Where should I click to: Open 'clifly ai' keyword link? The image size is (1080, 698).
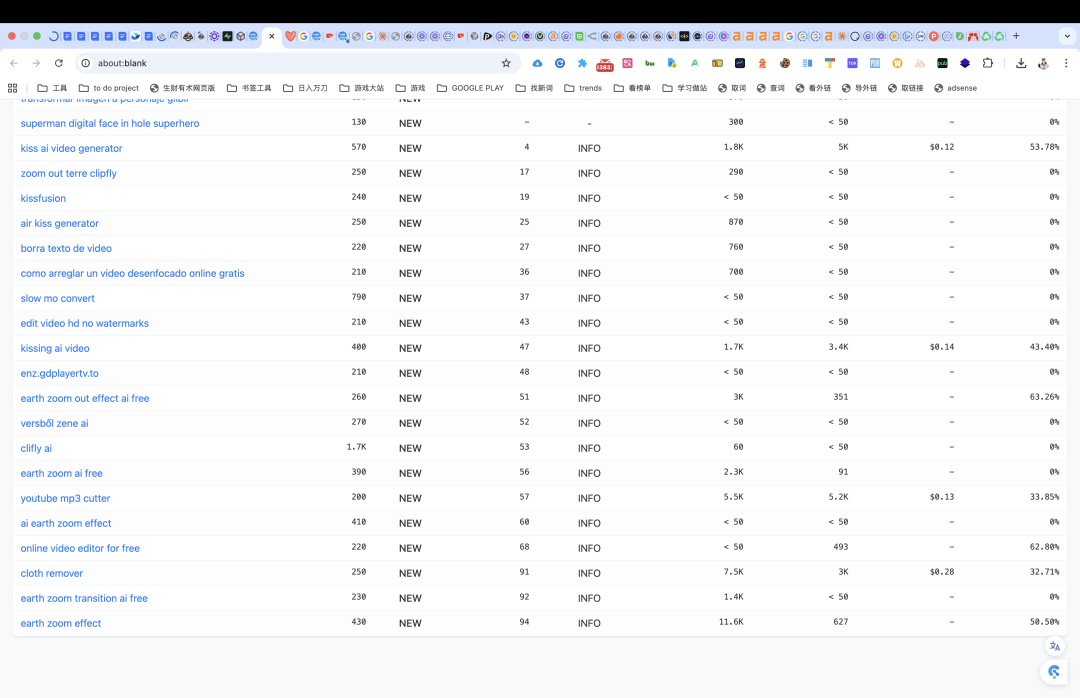(x=36, y=448)
